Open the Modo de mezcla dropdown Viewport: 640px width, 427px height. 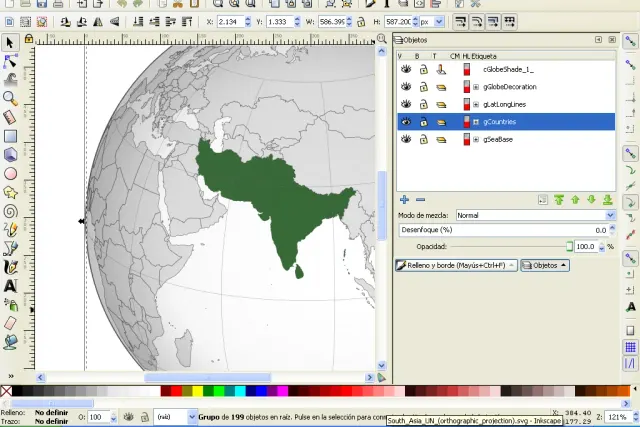click(536, 215)
